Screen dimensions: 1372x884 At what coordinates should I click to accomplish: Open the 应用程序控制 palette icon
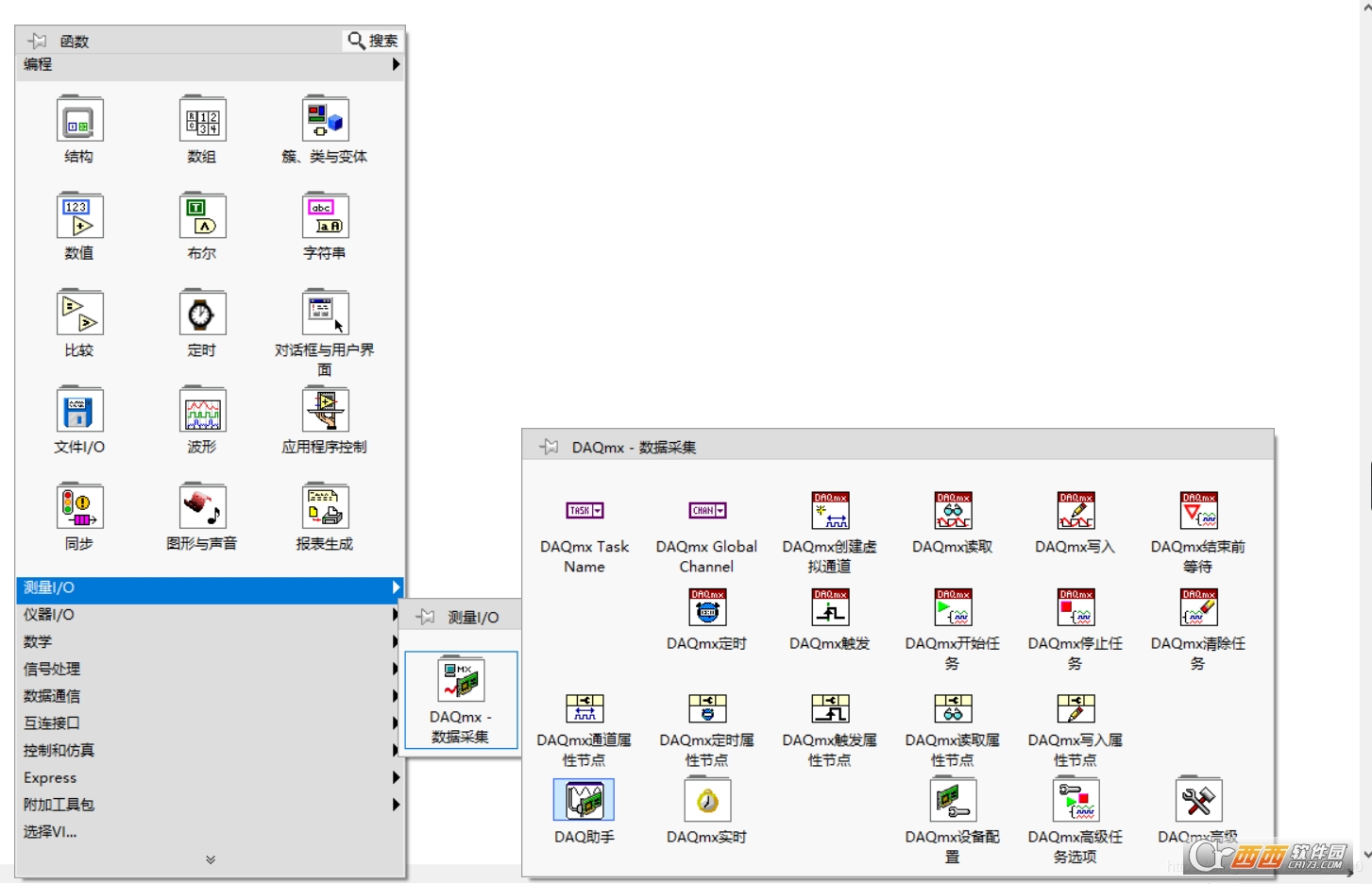point(326,410)
